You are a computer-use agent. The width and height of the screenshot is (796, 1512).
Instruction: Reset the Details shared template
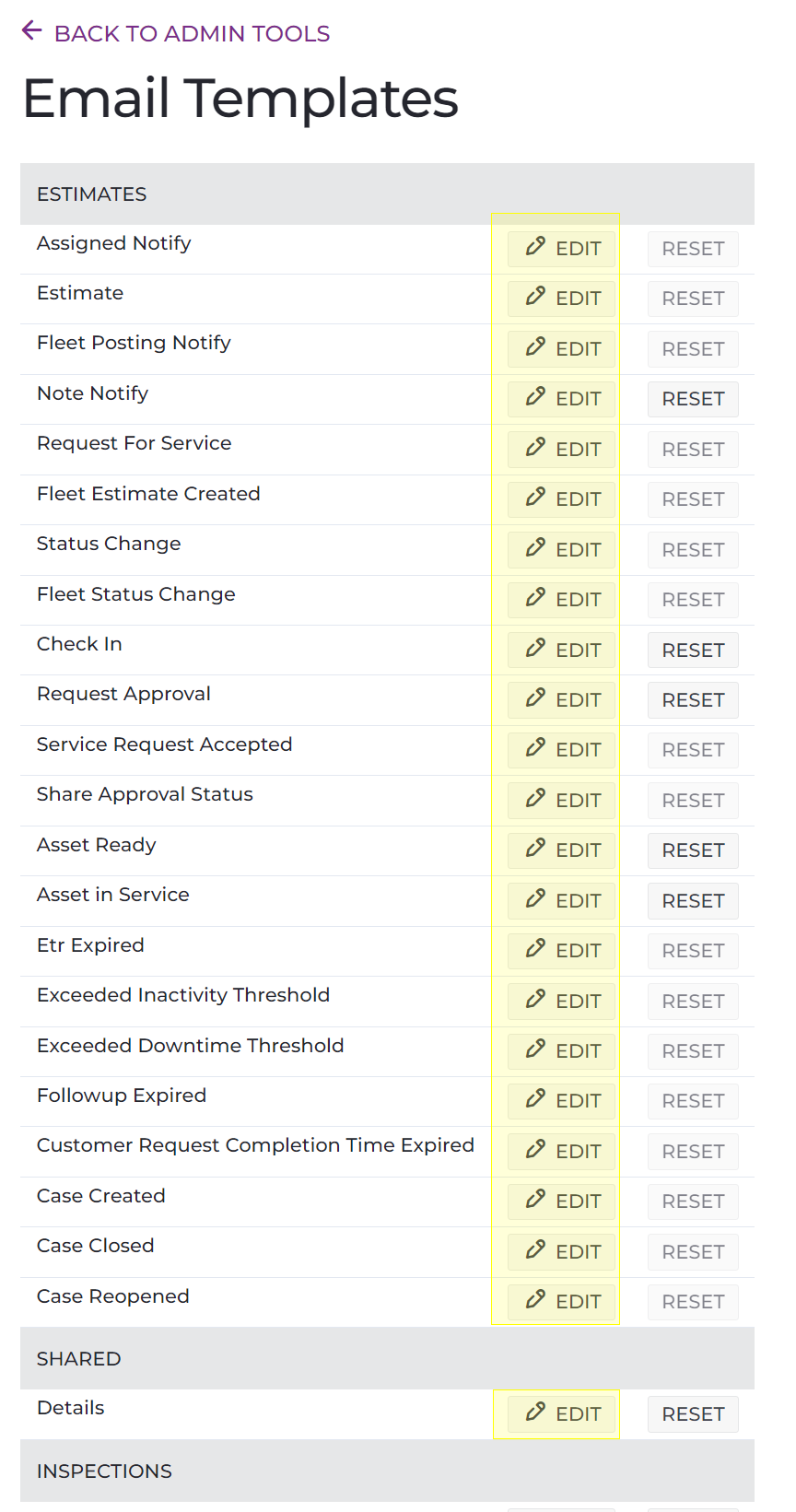pyautogui.click(x=692, y=1413)
